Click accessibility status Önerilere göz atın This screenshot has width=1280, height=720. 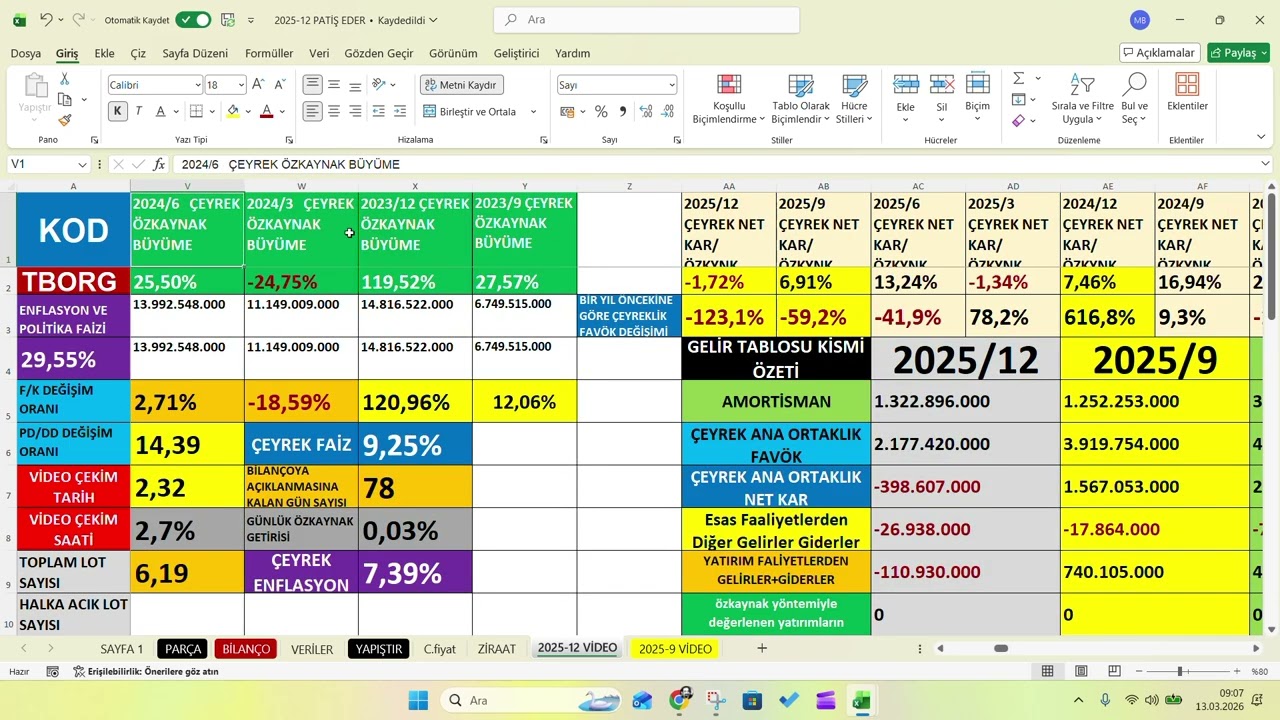(146, 672)
